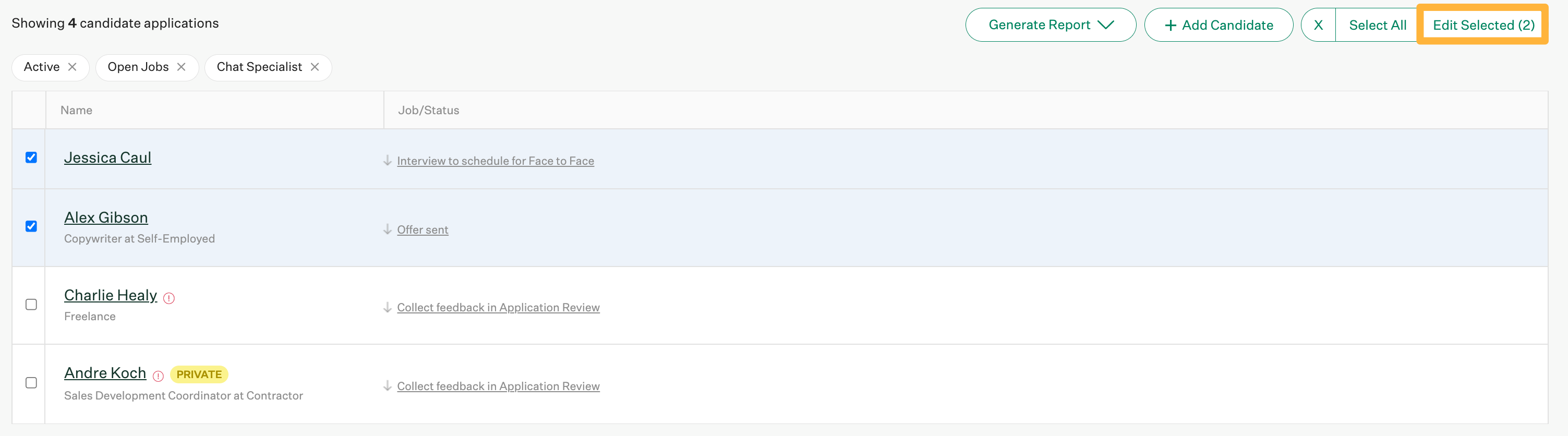Screen dimensions: 1568x436
Task: Click the Name column header
Action: [76, 110]
